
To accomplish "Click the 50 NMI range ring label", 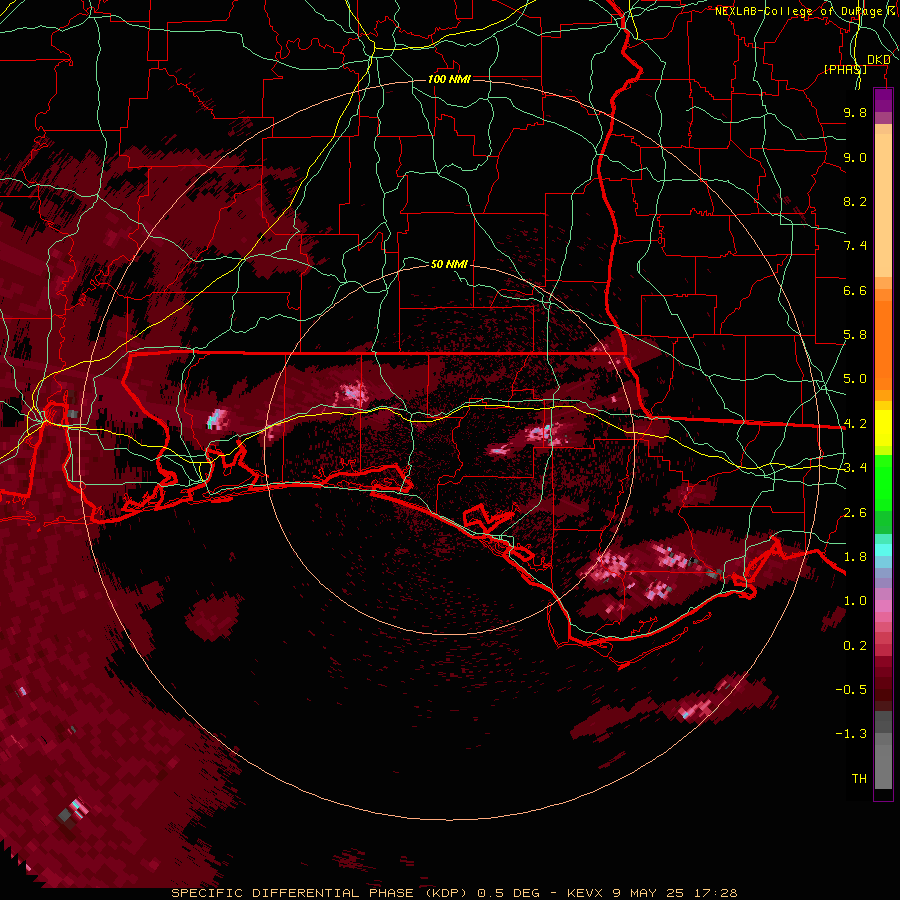I will pyautogui.click(x=449, y=264).
